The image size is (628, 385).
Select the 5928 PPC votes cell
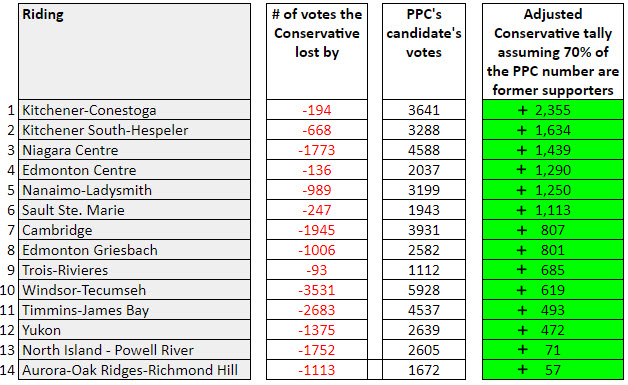coord(424,290)
